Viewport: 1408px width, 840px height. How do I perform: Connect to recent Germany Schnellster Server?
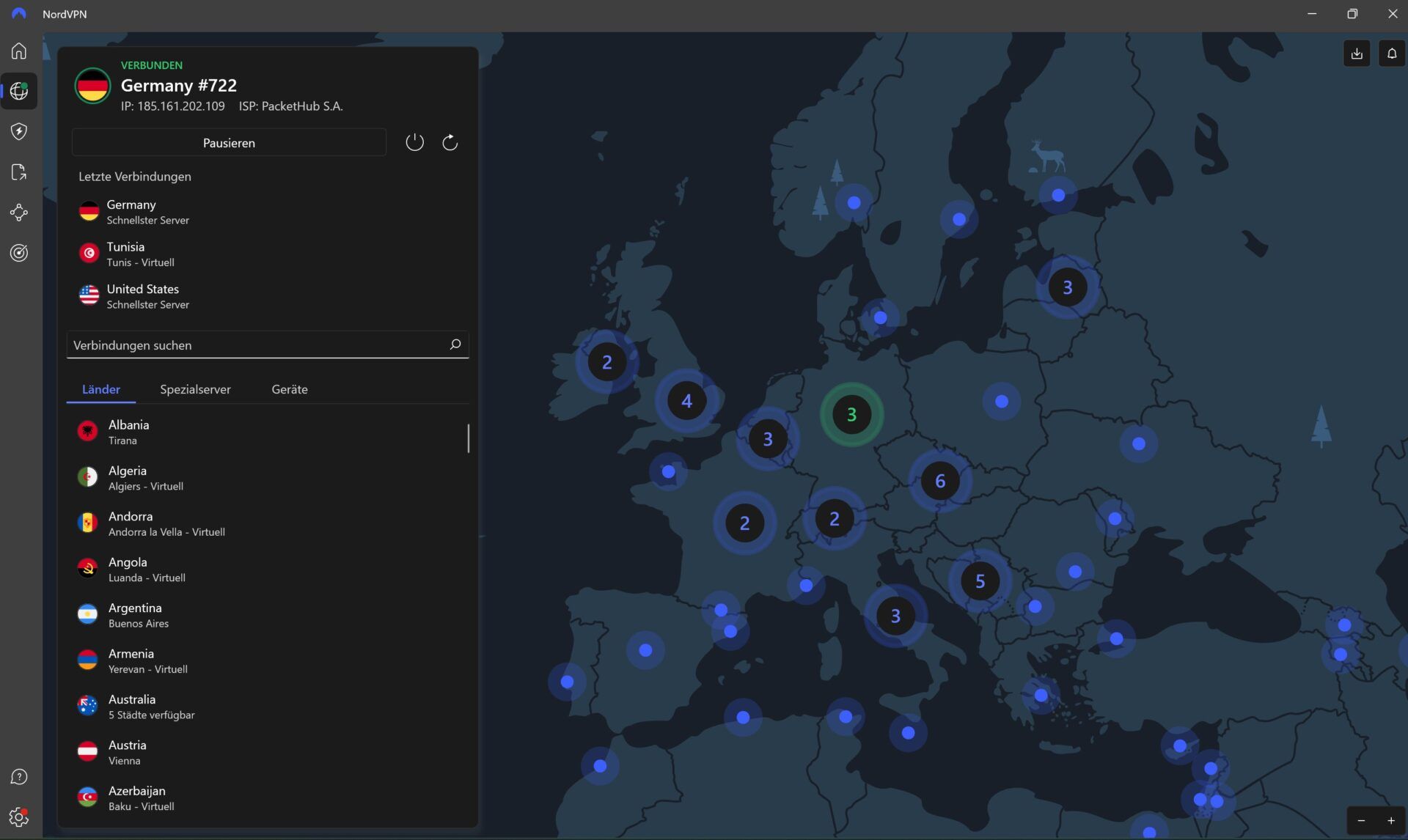tap(268, 212)
